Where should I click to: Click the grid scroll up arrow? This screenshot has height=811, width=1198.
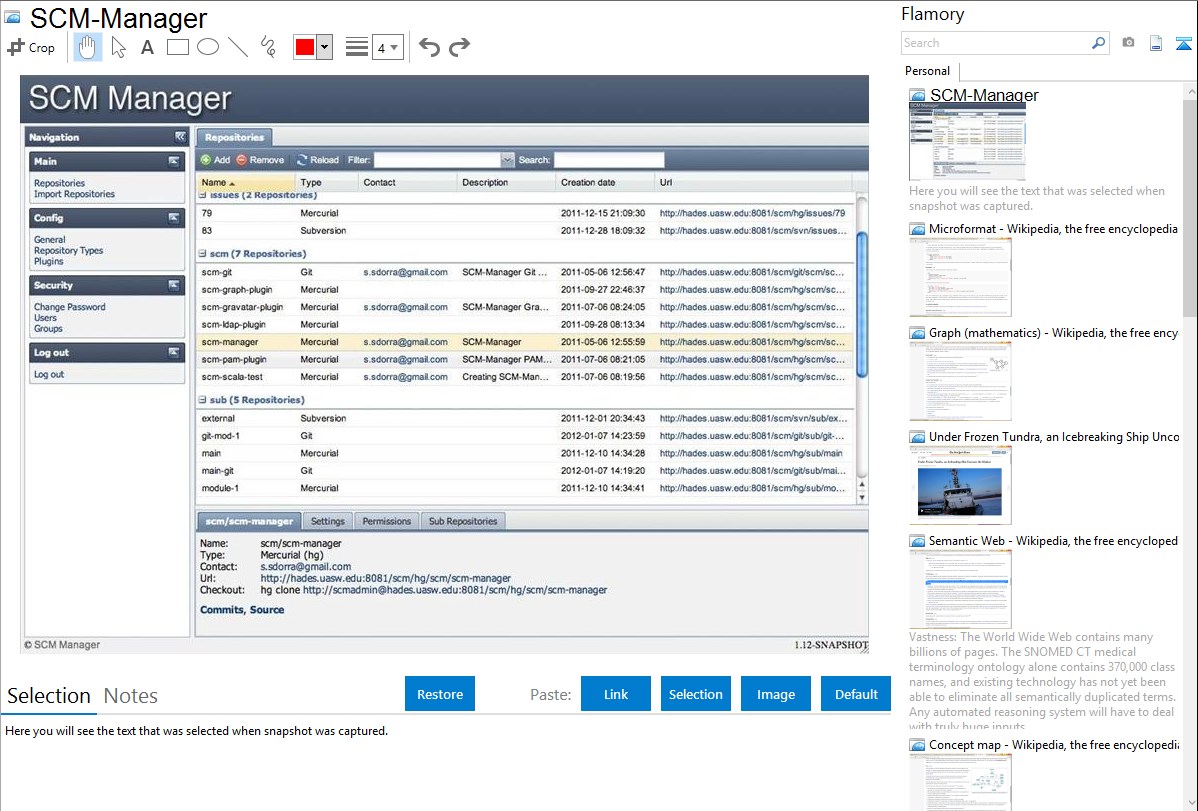pyautogui.click(x=862, y=485)
